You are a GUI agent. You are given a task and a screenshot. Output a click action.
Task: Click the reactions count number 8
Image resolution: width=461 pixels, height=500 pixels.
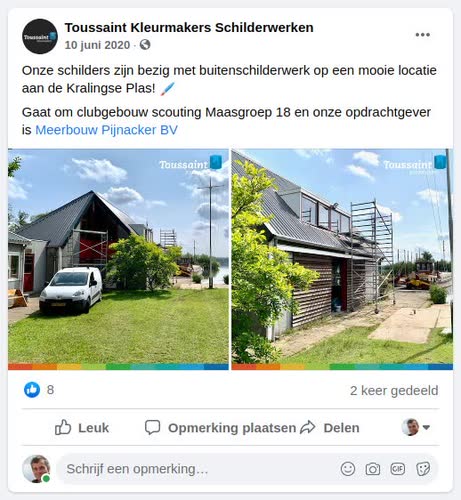pyautogui.click(x=50, y=390)
